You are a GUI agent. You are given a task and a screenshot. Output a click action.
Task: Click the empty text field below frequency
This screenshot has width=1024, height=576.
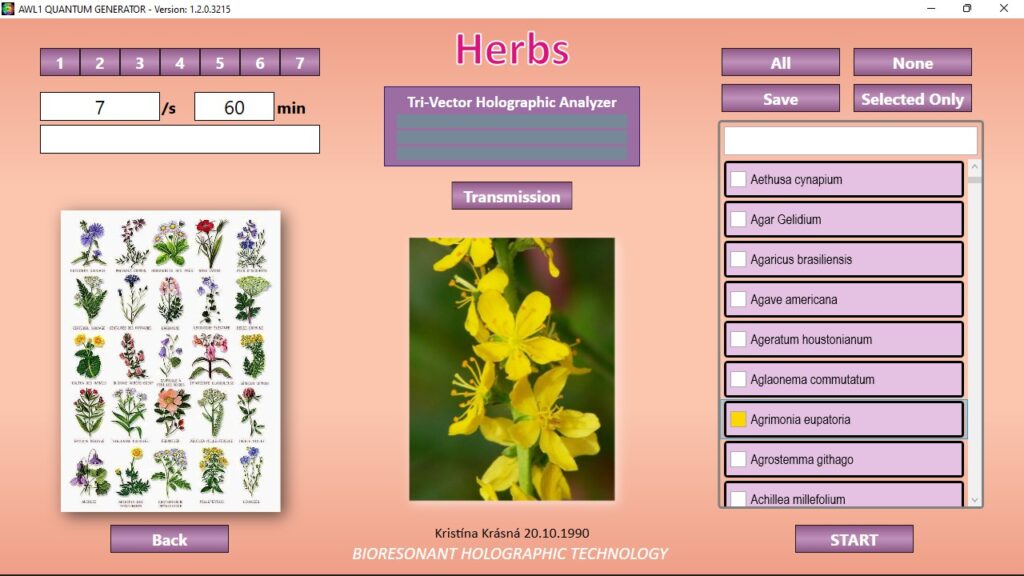[180, 139]
